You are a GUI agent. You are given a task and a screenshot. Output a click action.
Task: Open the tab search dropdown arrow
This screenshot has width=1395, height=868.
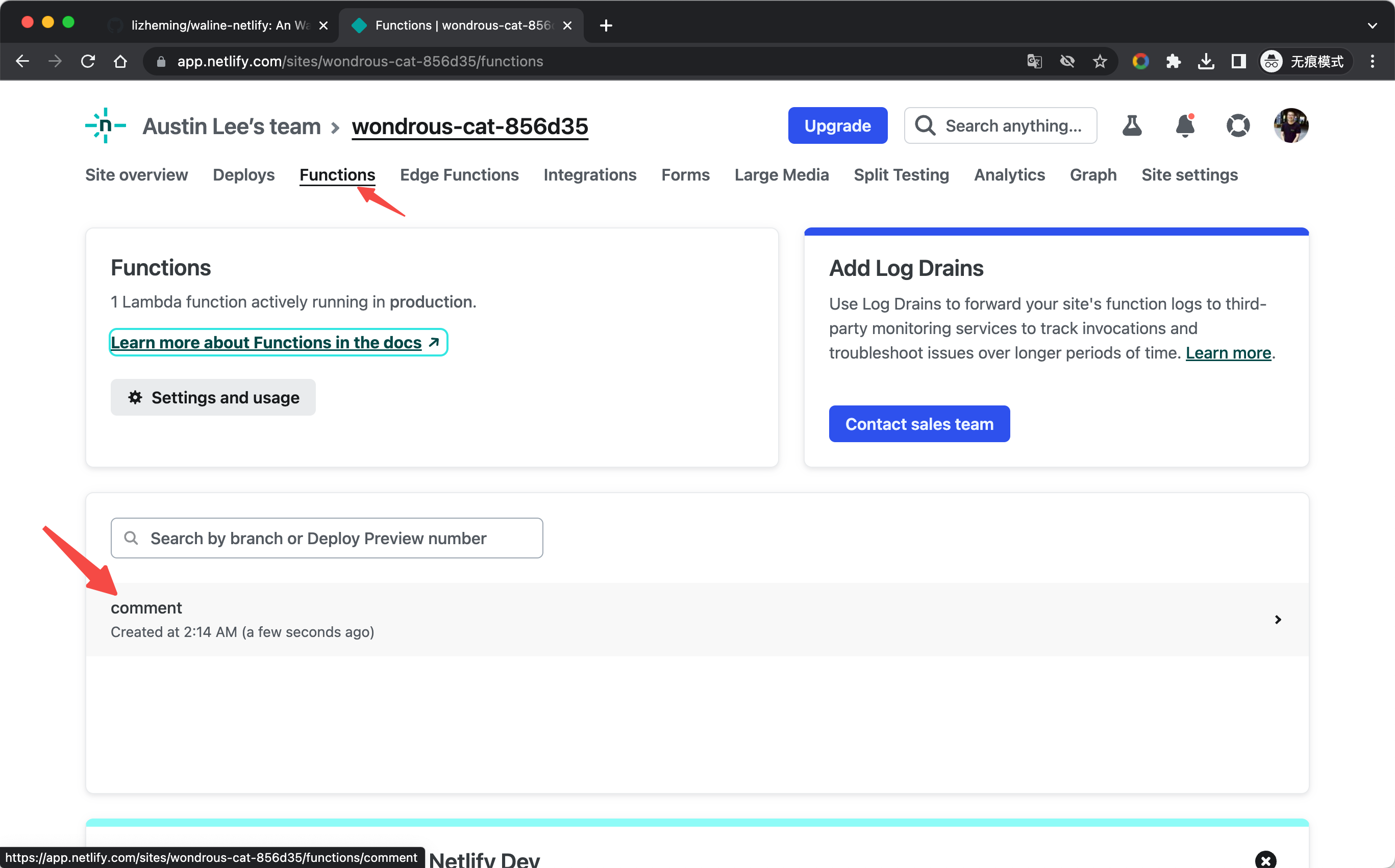[x=1373, y=25]
